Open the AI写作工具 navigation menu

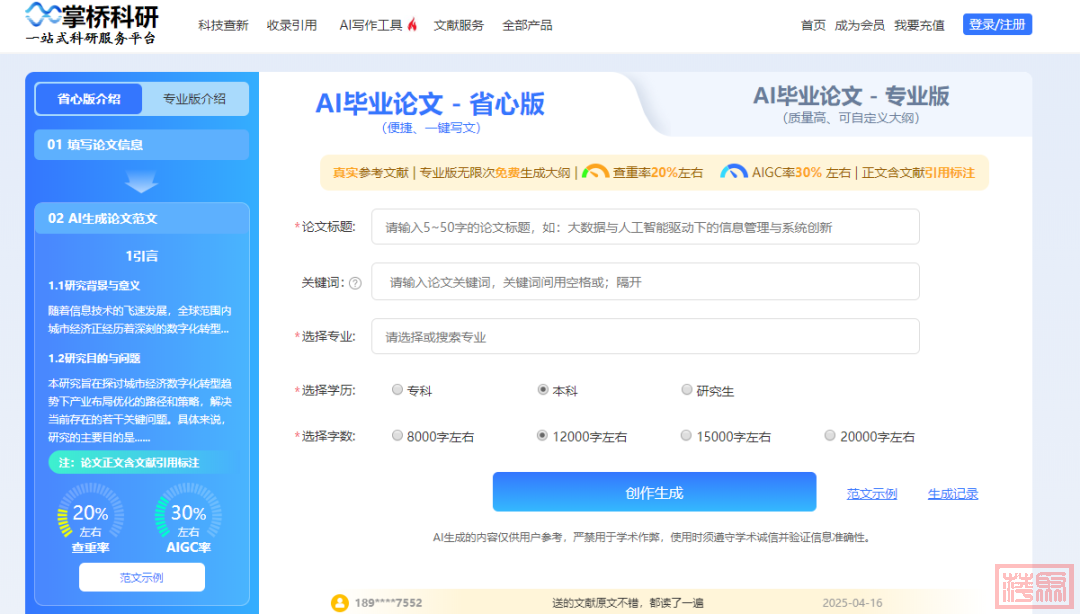[x=371, y=25]
